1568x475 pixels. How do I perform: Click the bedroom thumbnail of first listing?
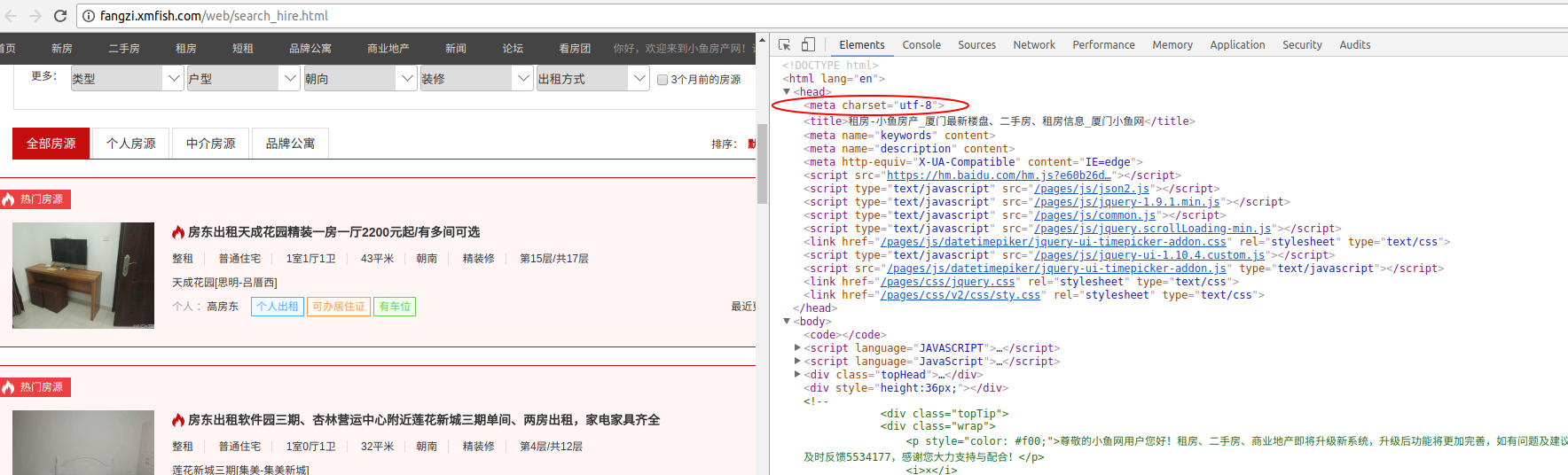pyautogui.click(x=83, y=276)
